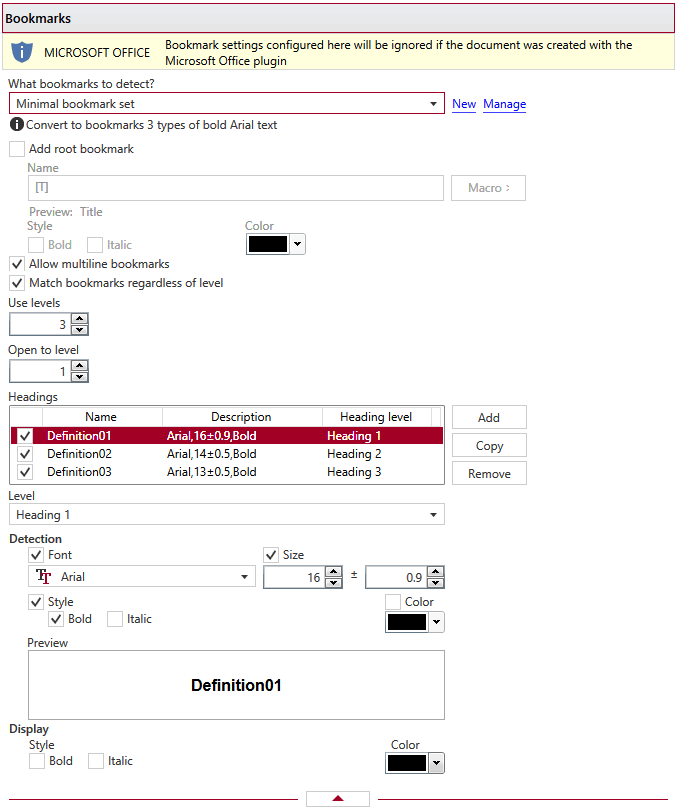Check Bold under Display Style
Image resolution: width=677 pixels, height=809 pixels.
[x=37, y=761]
